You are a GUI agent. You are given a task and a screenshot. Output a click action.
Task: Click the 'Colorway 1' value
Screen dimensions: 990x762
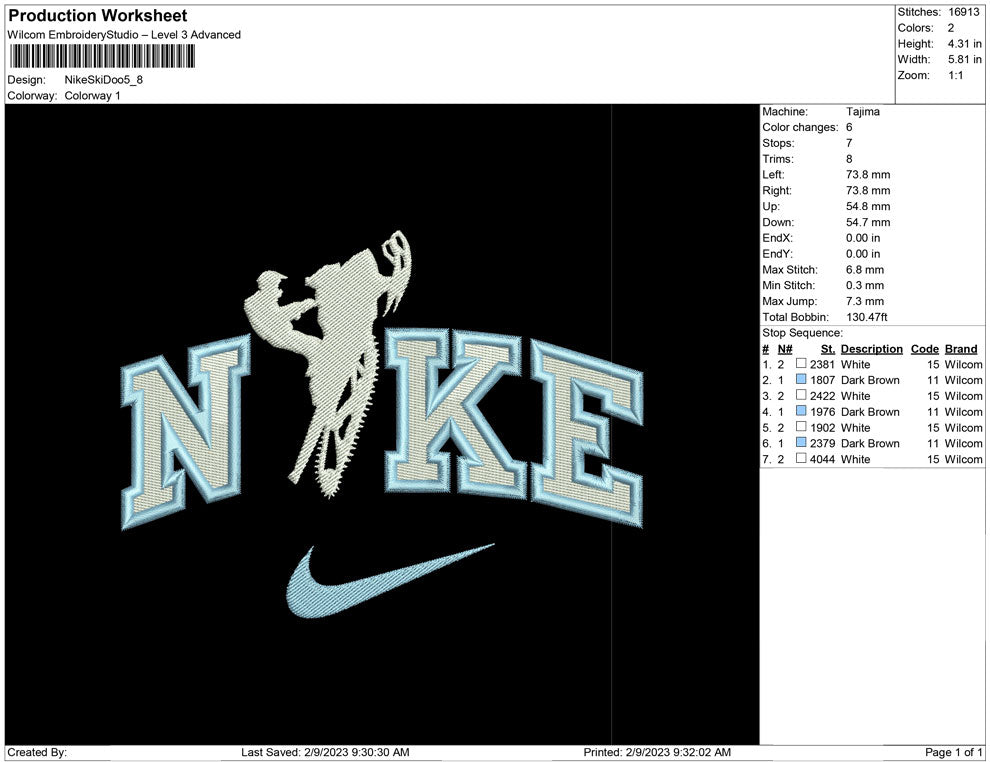click(x=92, y=95)
